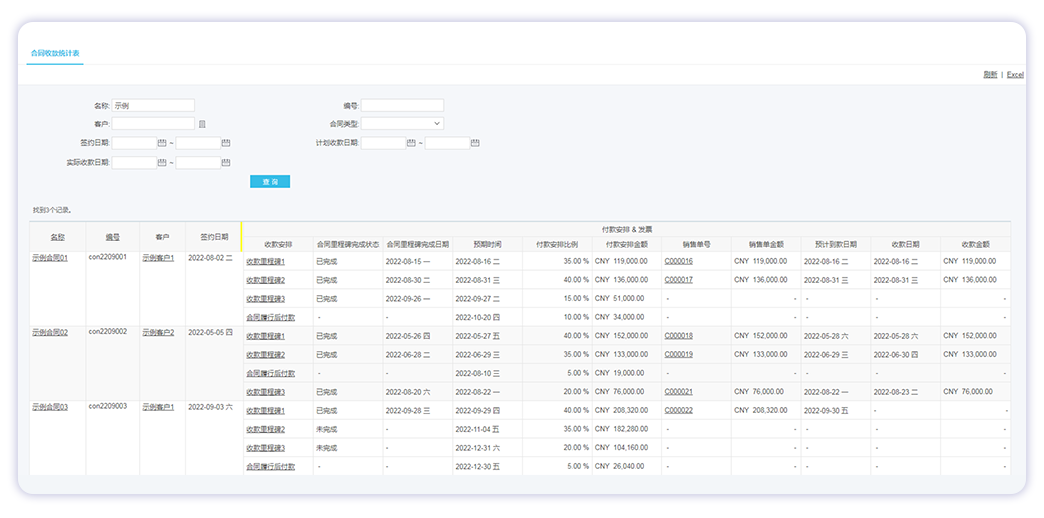Click into the 名称 name input field
1044x518 pixels.
[153, 105]
